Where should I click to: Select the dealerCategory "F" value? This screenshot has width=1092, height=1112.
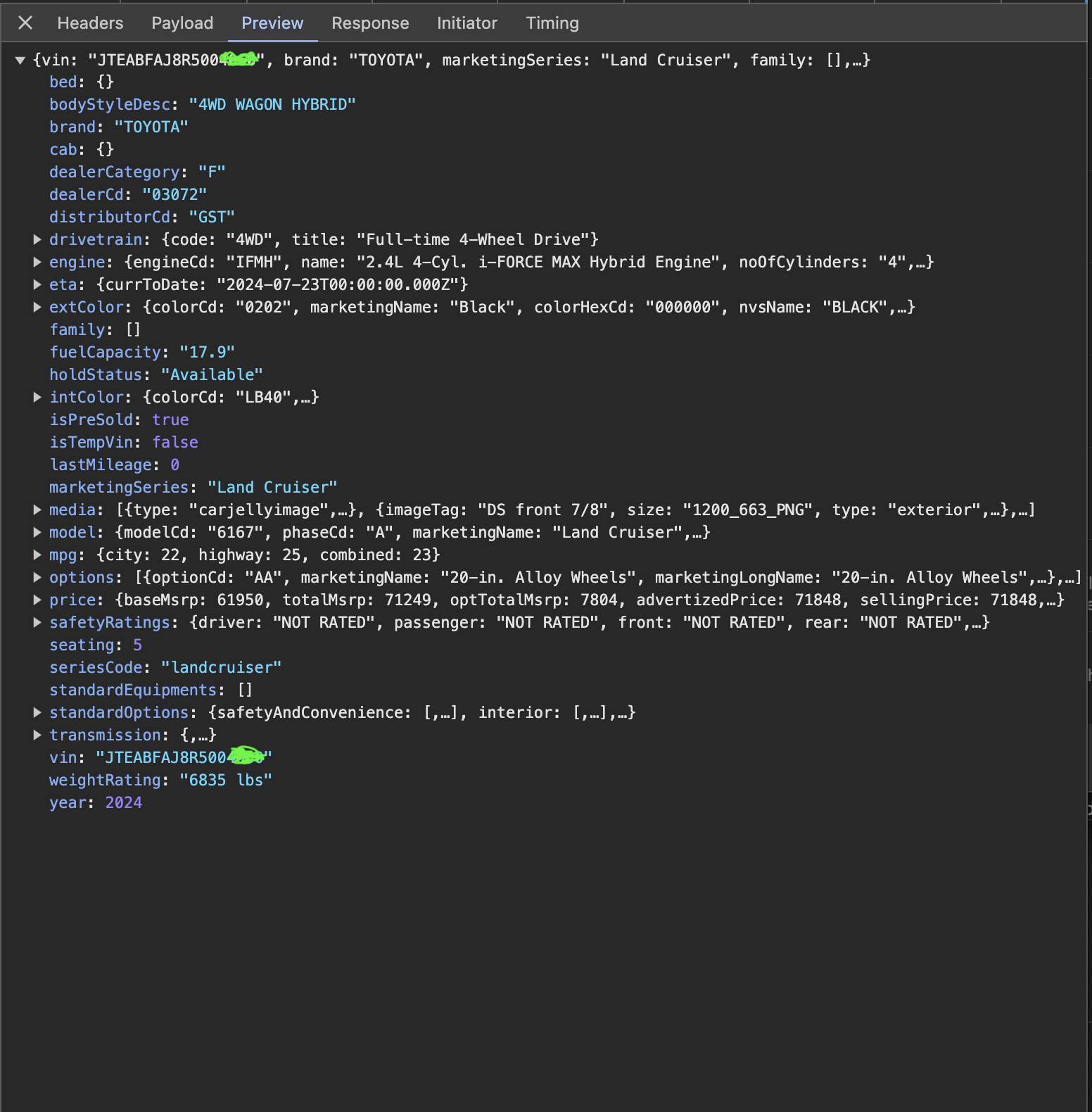click(212, 172)
